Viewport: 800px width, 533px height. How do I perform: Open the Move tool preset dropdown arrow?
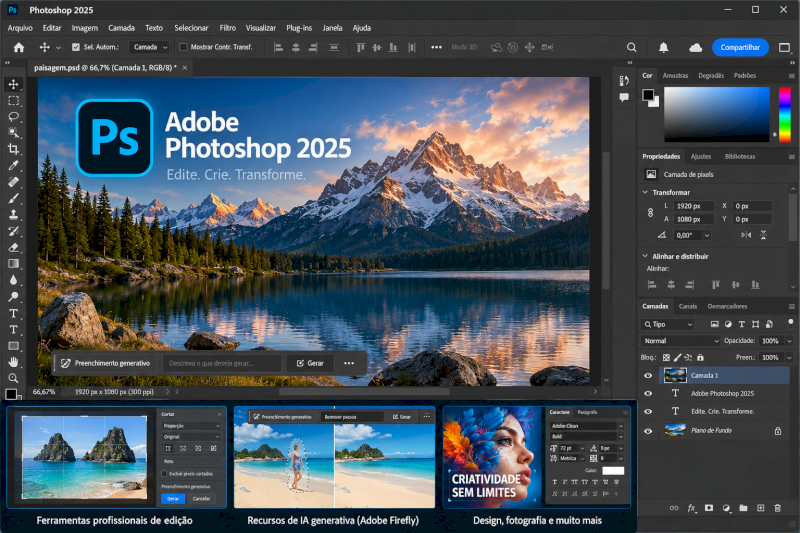pos(58,47)
